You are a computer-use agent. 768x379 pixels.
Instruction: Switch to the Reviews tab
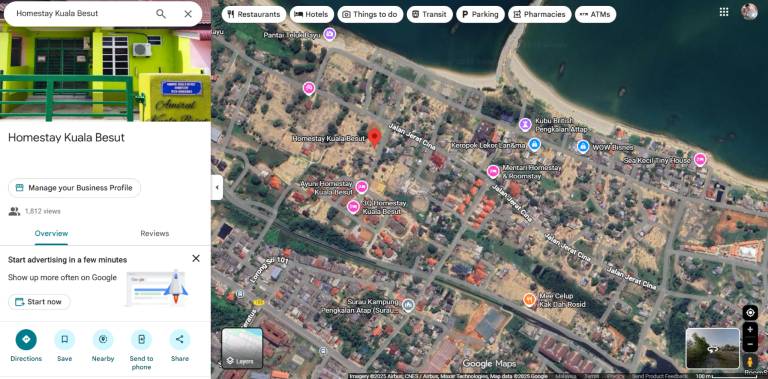[x=155, y=234]
